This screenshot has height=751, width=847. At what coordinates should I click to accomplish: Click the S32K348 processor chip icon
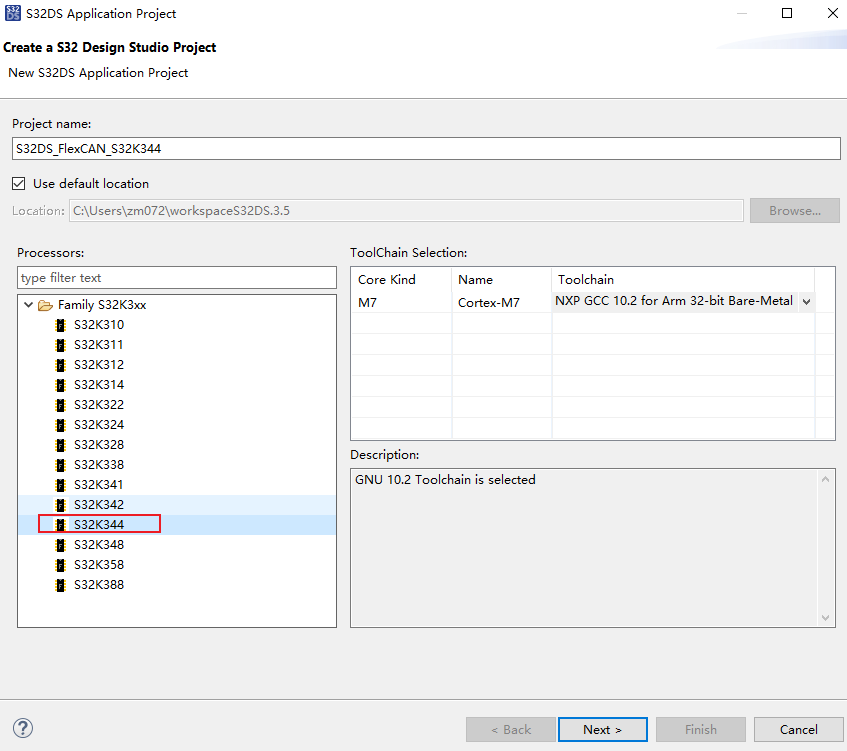60,545
